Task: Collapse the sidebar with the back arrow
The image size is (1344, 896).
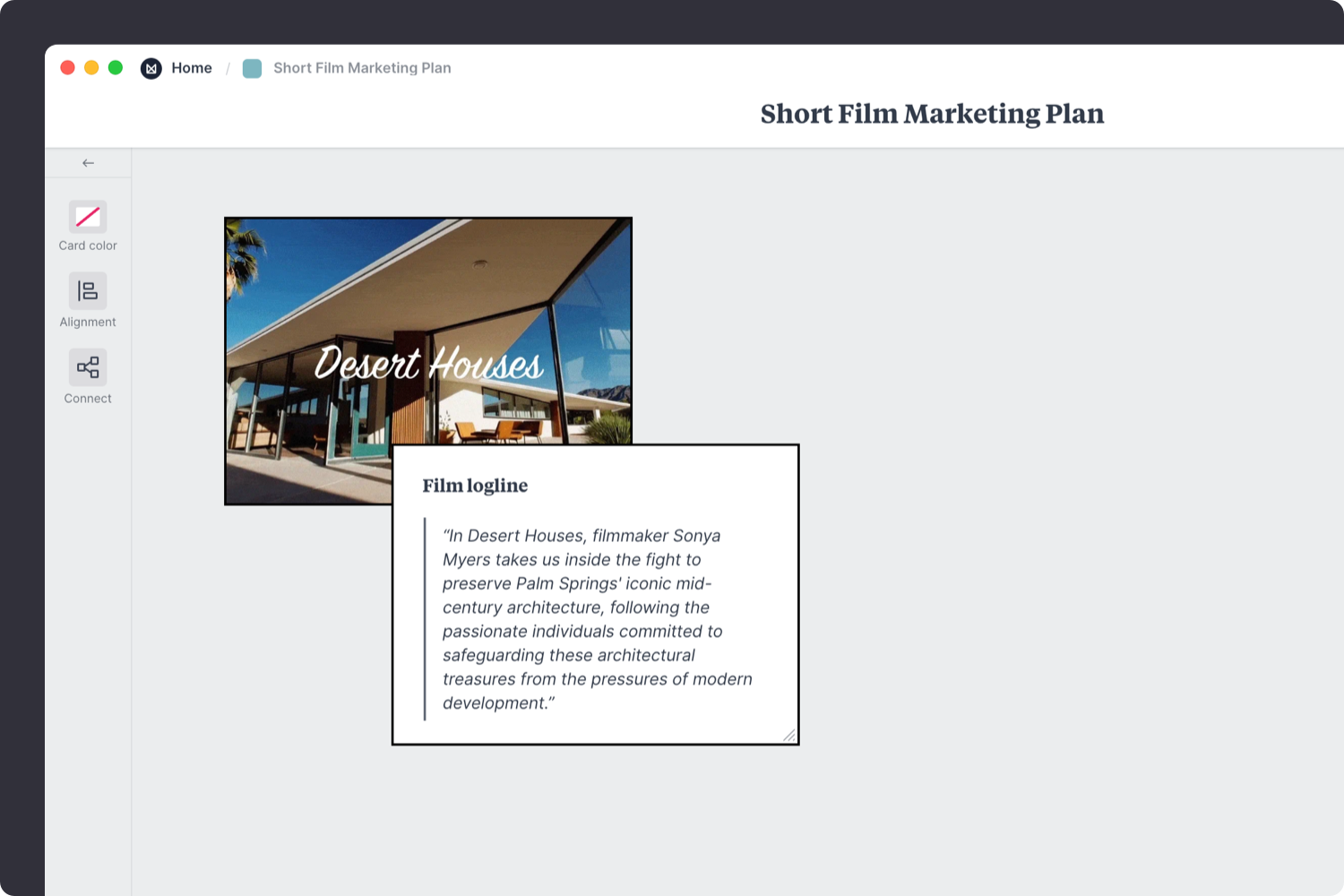Action: pos(87,162)
